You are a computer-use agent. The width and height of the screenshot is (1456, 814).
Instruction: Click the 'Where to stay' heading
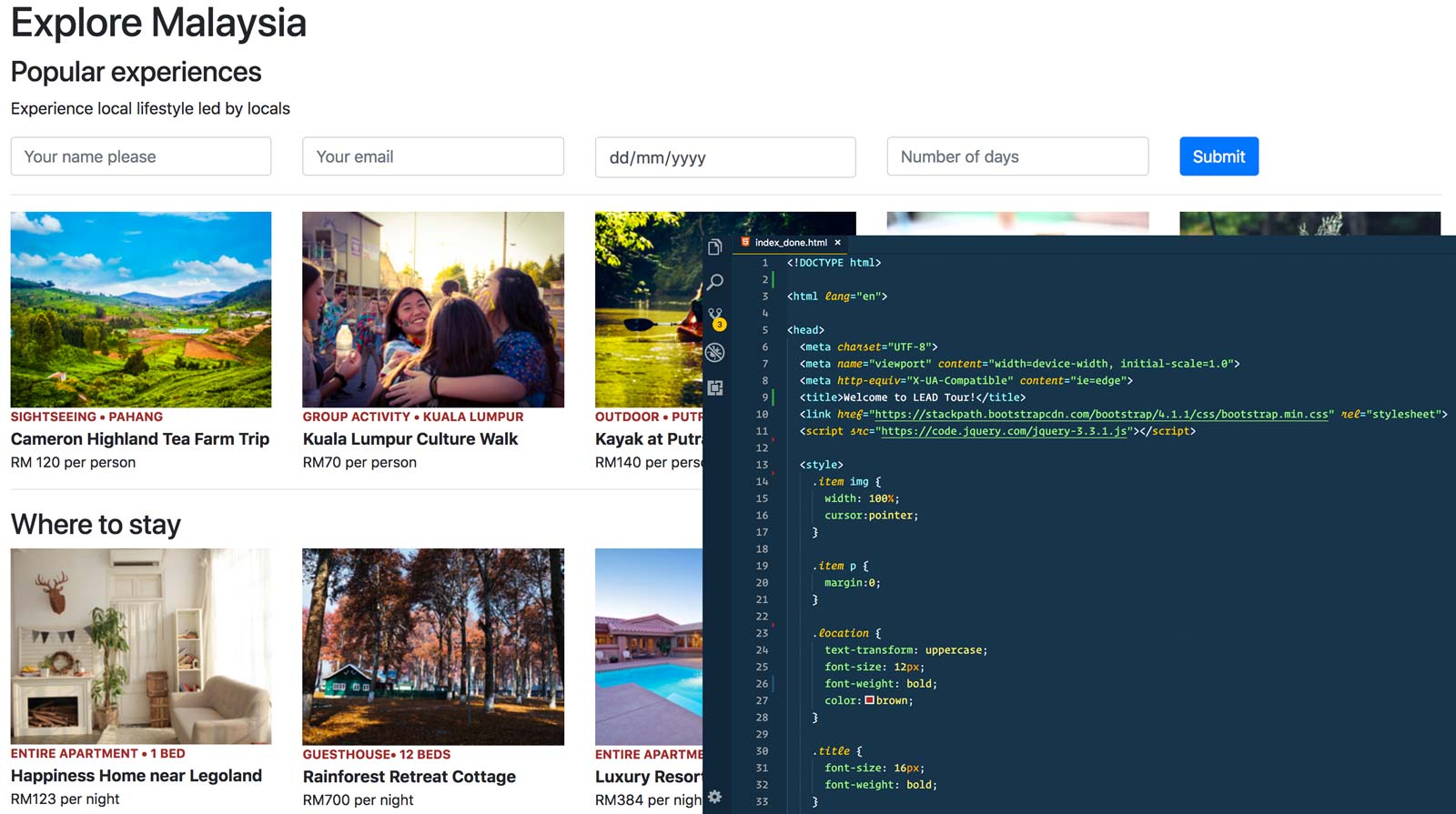[96, 525]
